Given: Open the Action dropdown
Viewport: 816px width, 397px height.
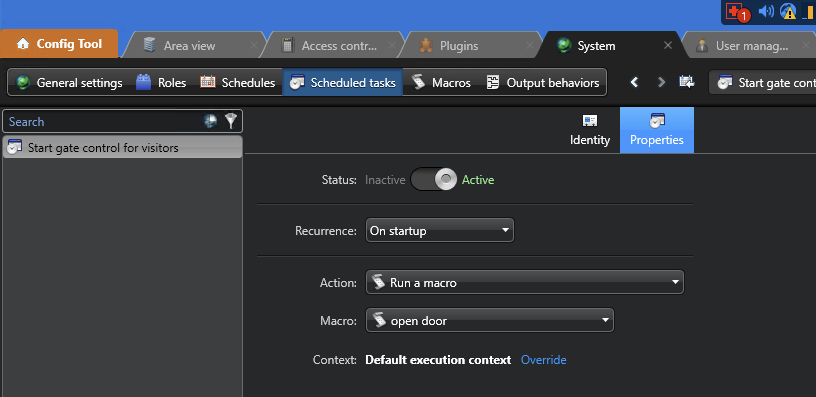Looking at the screenshot, I should click(x=525, y=283).
